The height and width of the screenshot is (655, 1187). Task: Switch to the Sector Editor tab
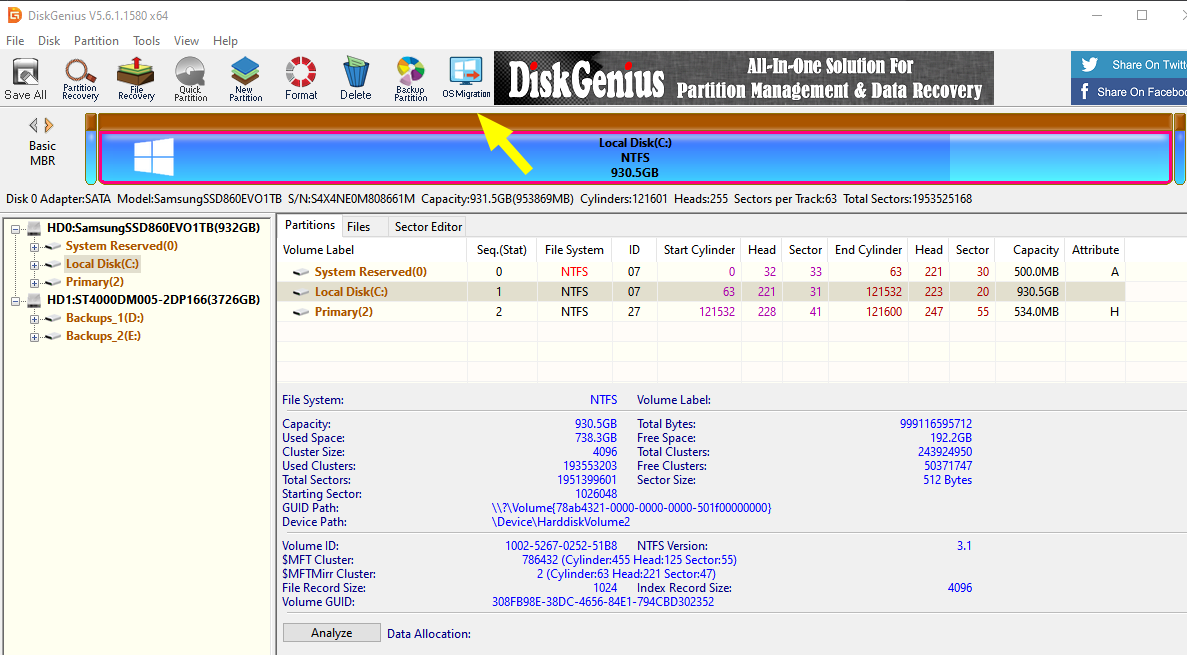[428, 226]
